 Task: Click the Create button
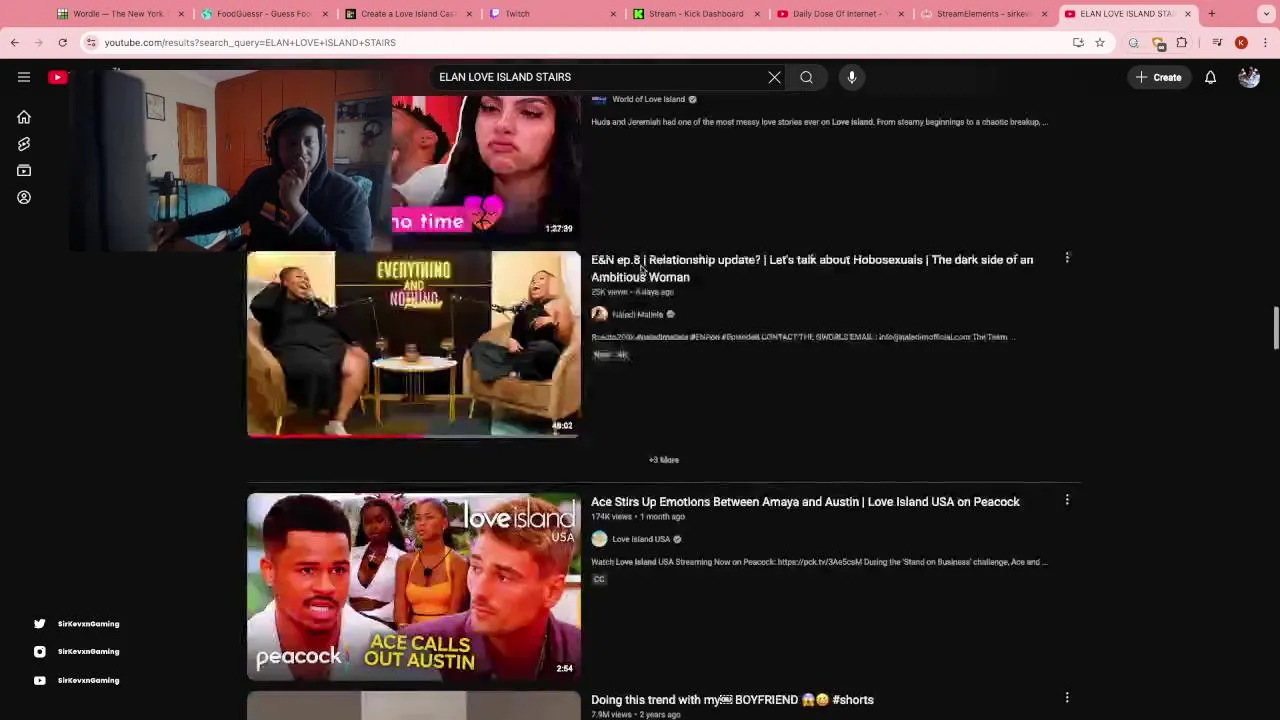[x=1158, y=77]
